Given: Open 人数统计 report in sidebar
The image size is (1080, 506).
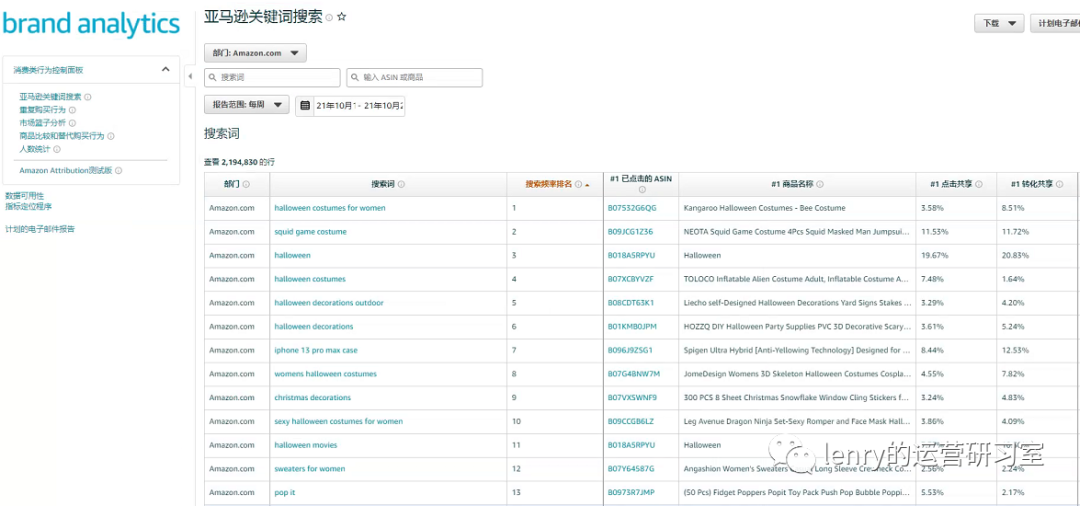Looking at the screenshot, I should click(35, 149).
